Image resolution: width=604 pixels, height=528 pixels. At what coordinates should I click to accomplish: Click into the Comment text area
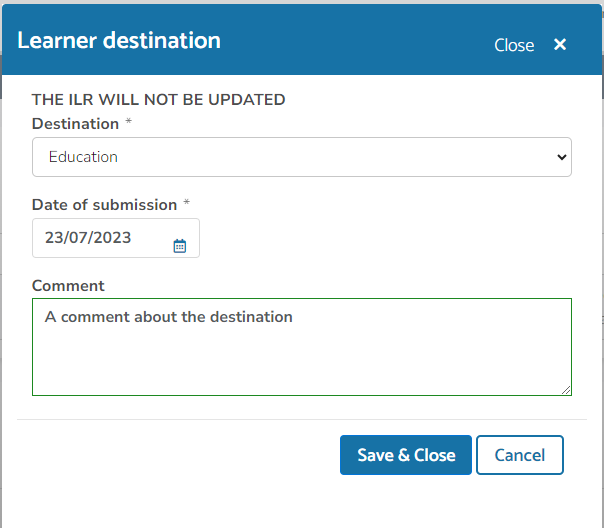tap(302, 347)
